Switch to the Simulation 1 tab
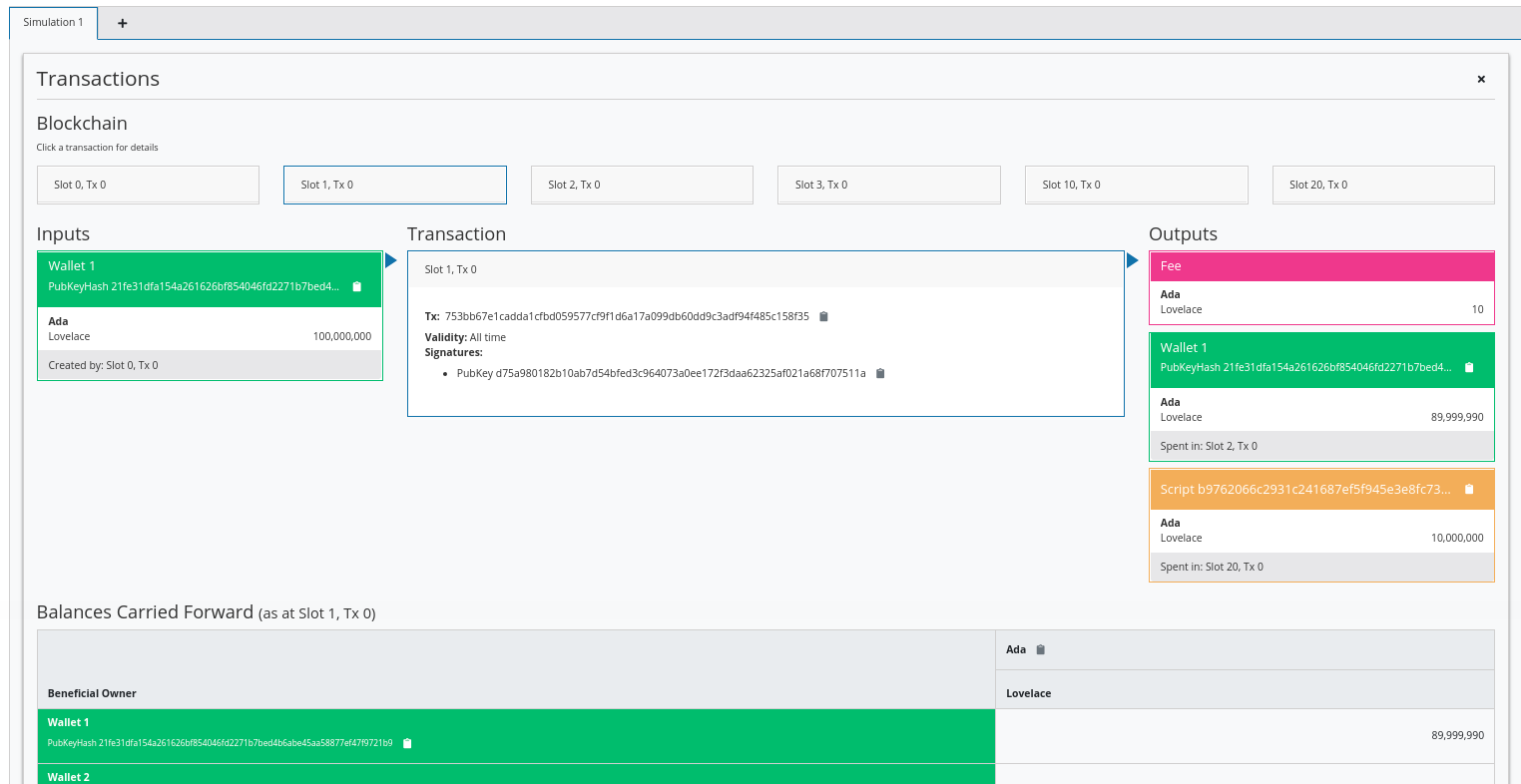 click(53, 23)
